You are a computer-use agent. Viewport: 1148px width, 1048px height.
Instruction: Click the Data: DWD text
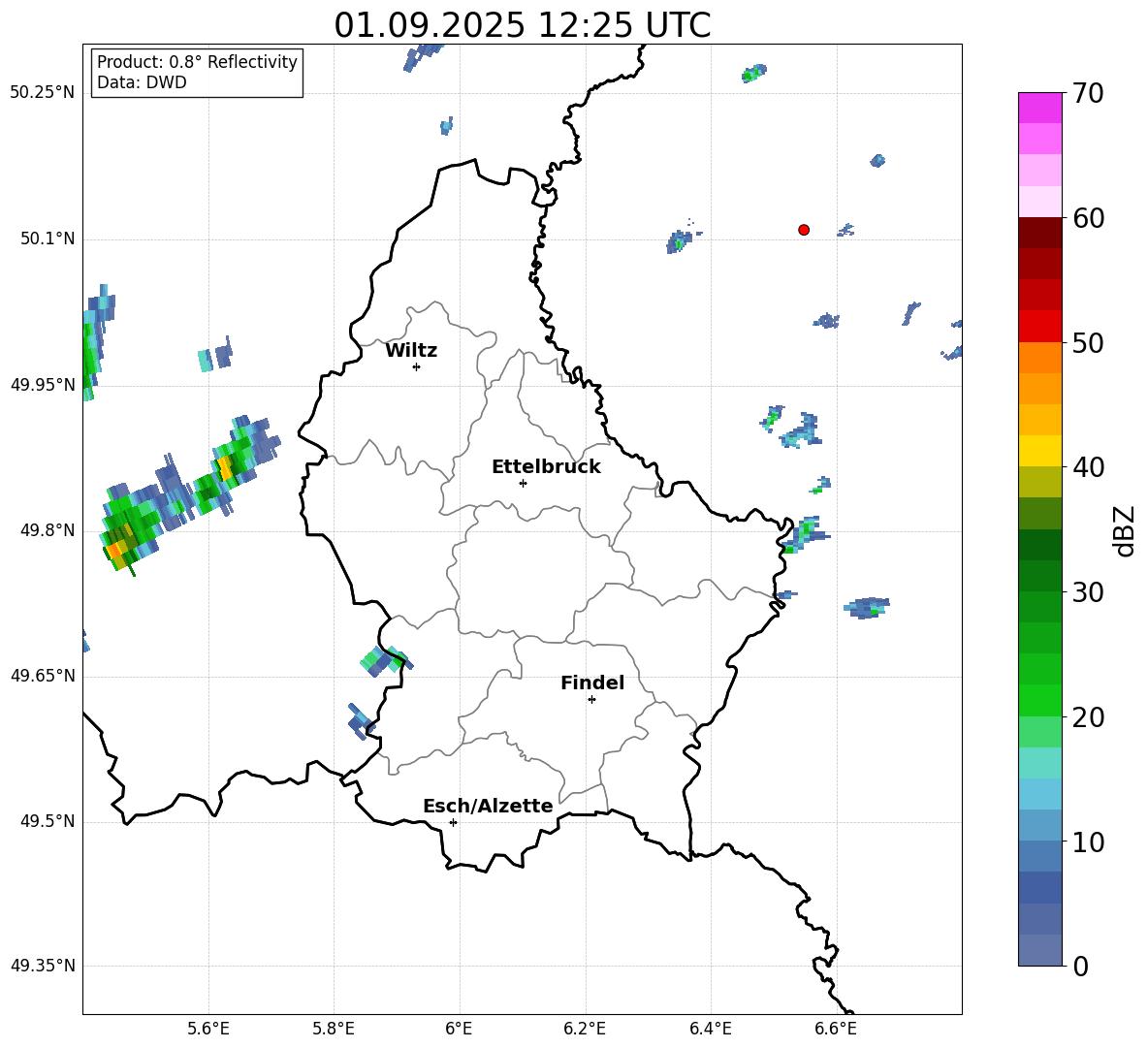pos(142,82)
